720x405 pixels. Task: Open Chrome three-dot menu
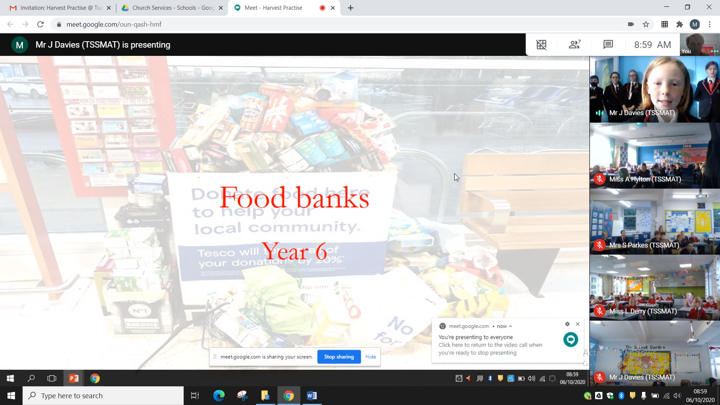click(x=710, y=24)
